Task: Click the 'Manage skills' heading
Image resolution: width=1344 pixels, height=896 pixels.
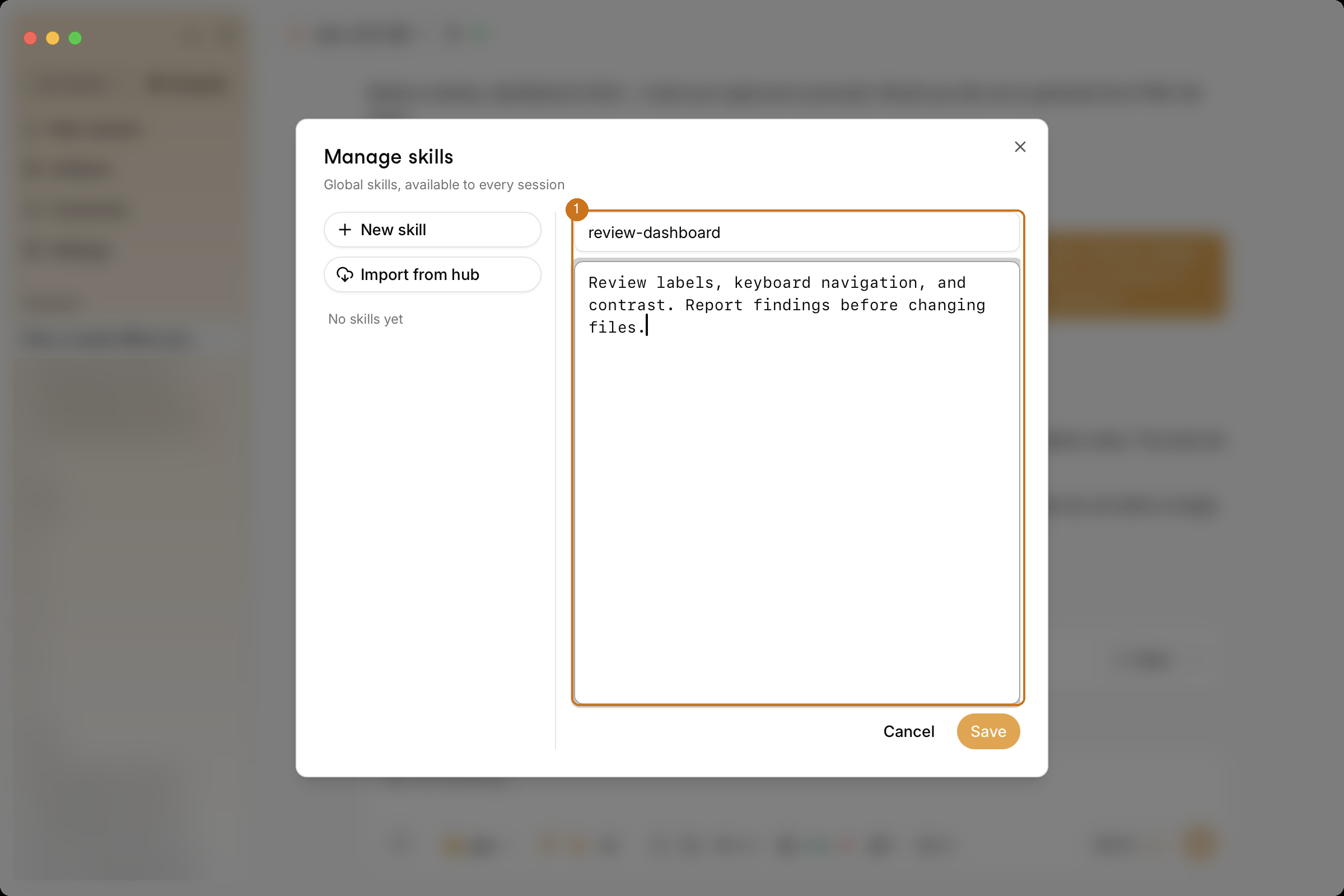Action: [388, 157]
